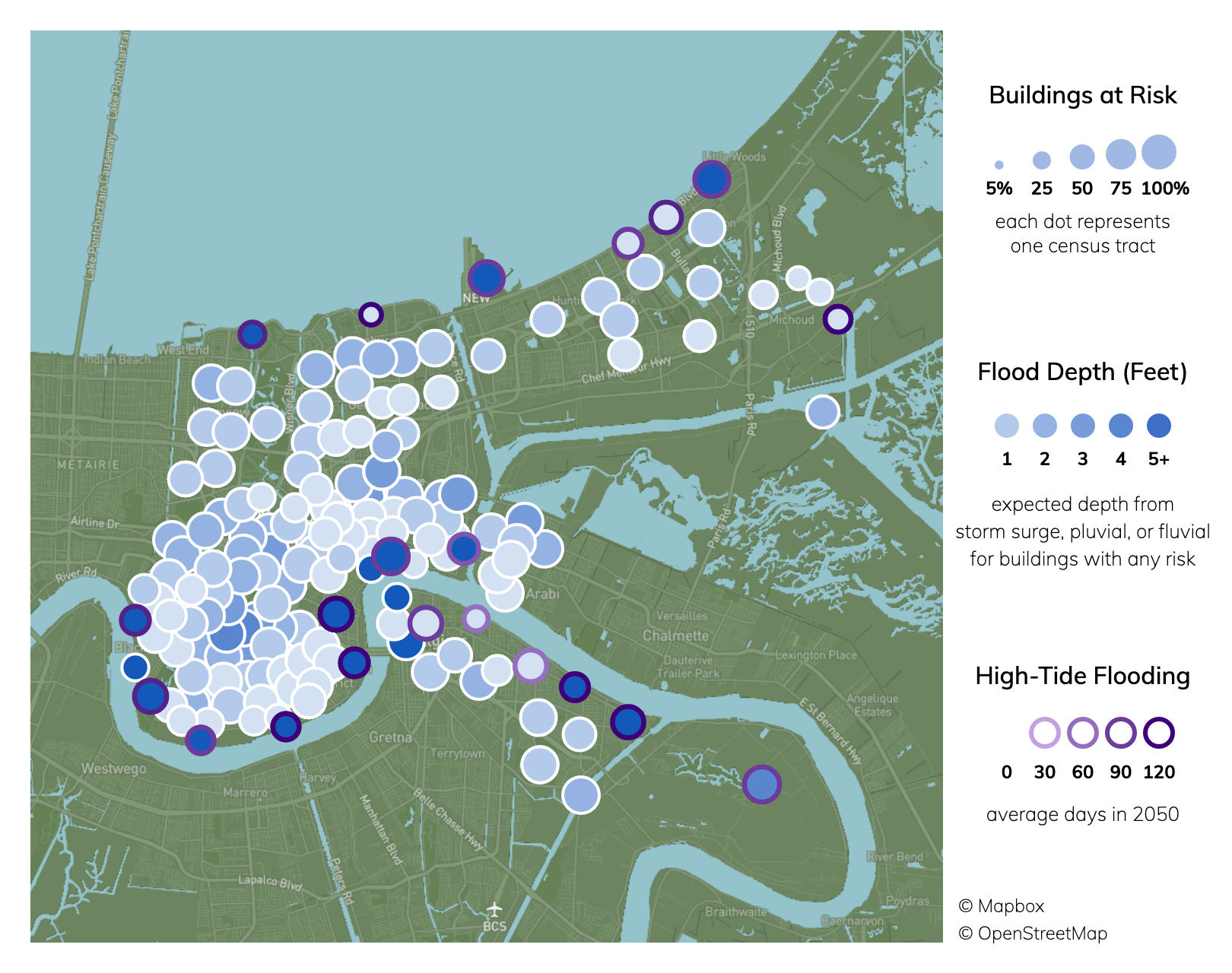Click the Airline Dr road label

tap(94, 522)
